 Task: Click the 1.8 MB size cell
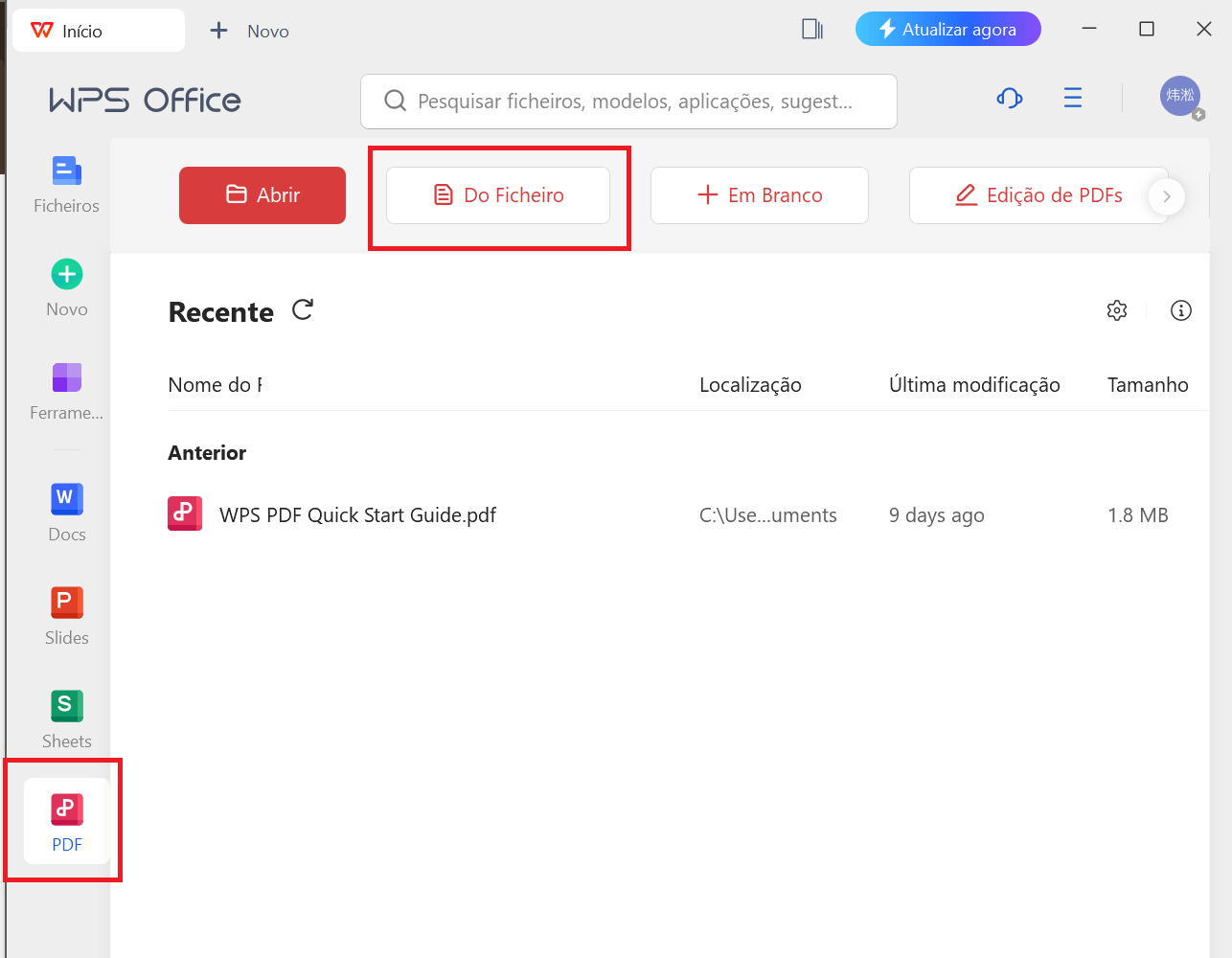(1138, 515)
